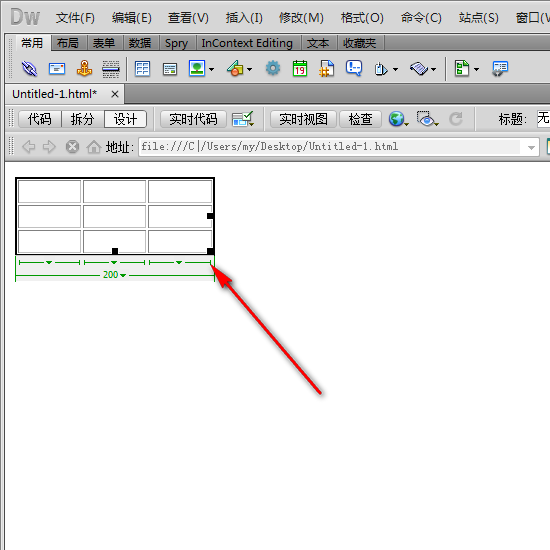
Task: Open the 文件(F) menu
Action: click(75, 18)
